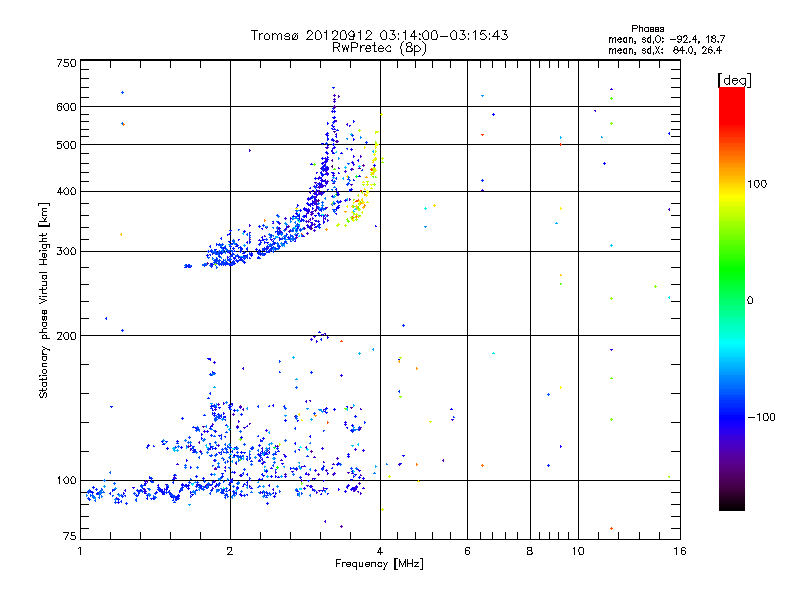The height and width of the screenshot is (600, 800).
Task: Click the y-axis tick label '750'
Action: 66,63
